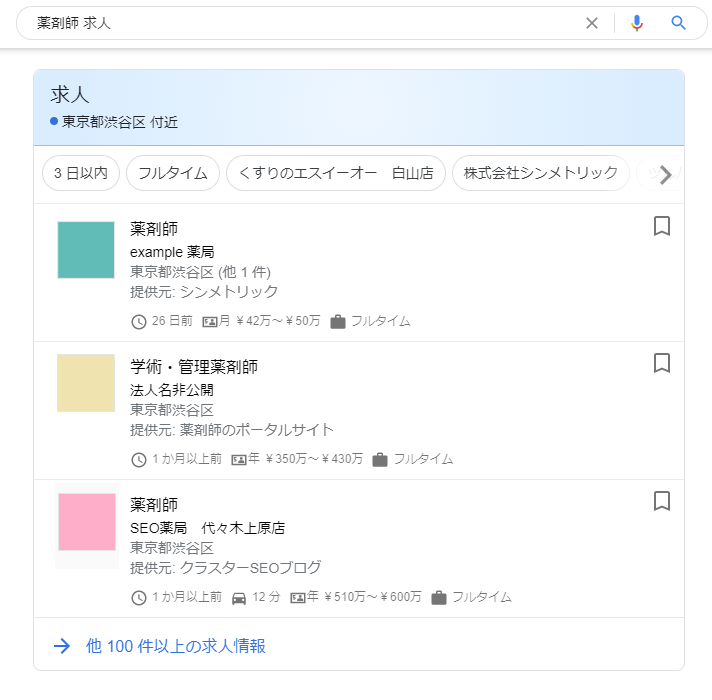Filter by 株式会社シンメトリック chip

click(541, 173)
